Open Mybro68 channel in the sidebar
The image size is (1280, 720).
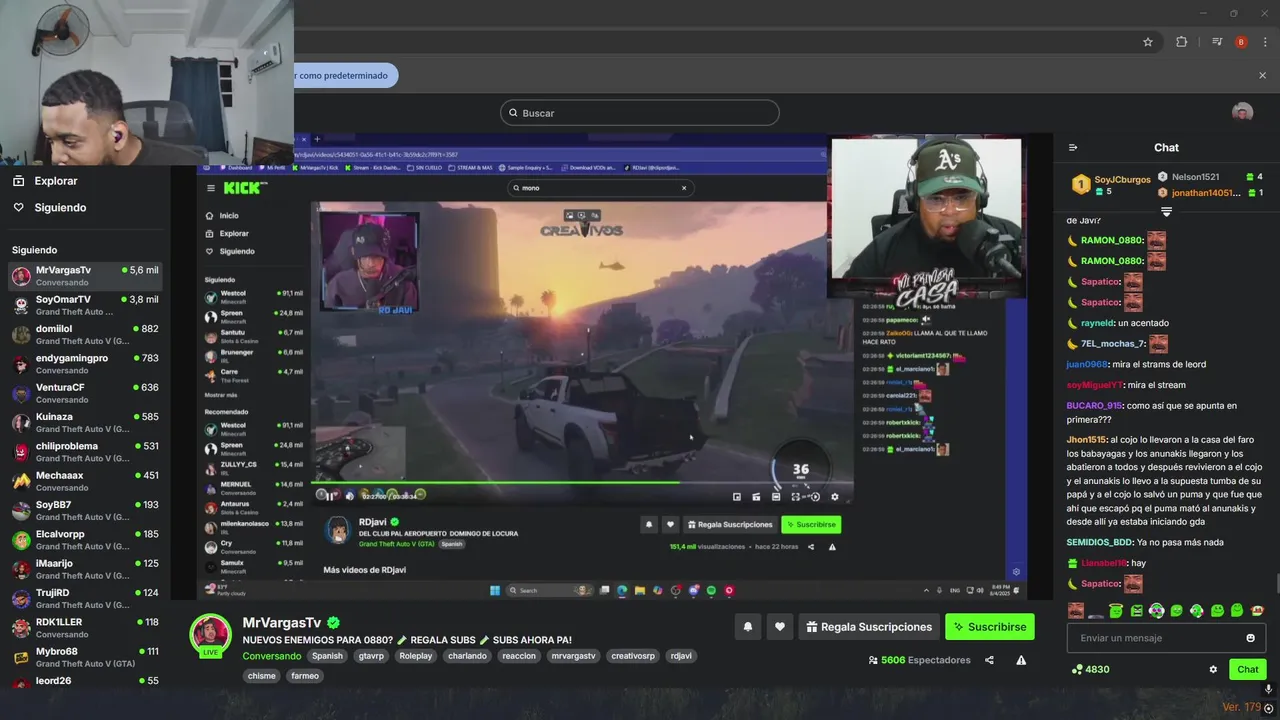(85, 657)
